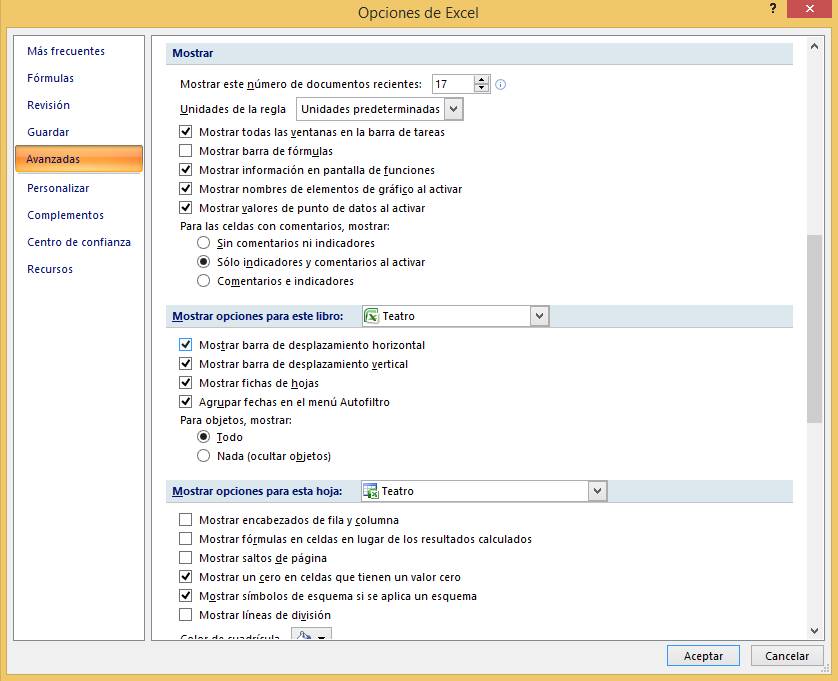
Task: Toggle Mostrar barra de desplazamiento vertical
Action: click(185, 363)
